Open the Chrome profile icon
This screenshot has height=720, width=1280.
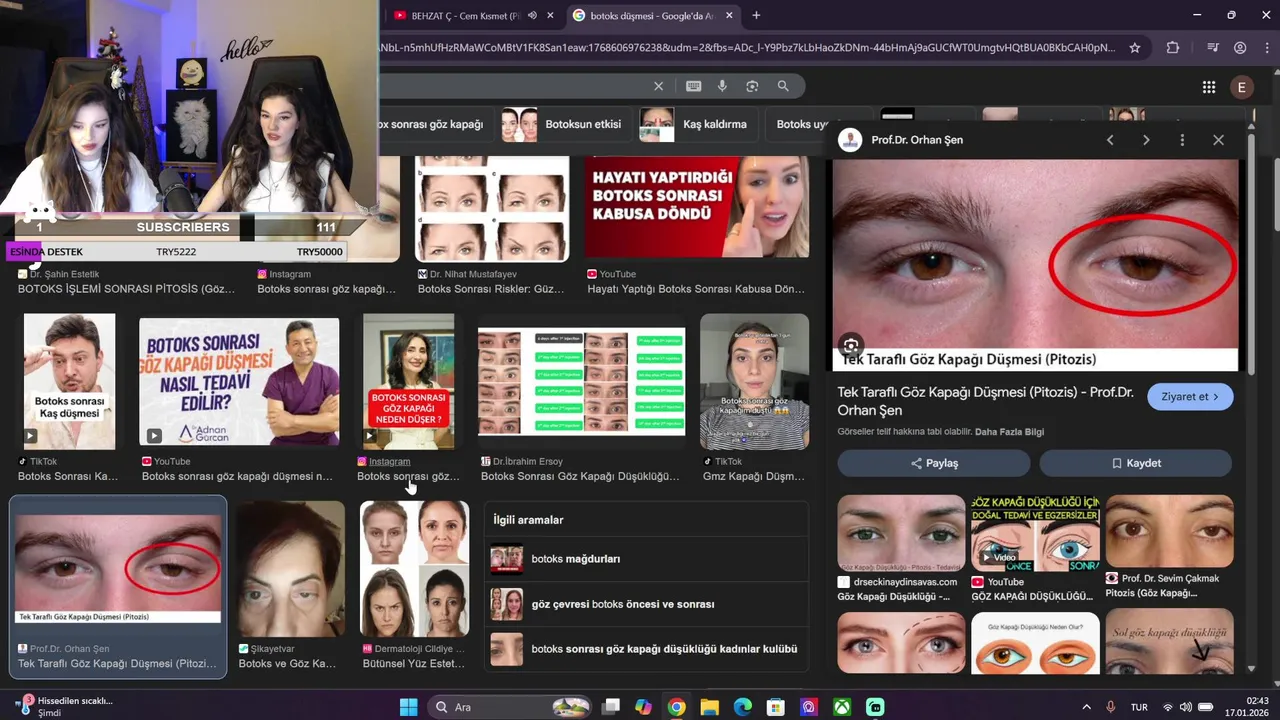coord(1240,47)
